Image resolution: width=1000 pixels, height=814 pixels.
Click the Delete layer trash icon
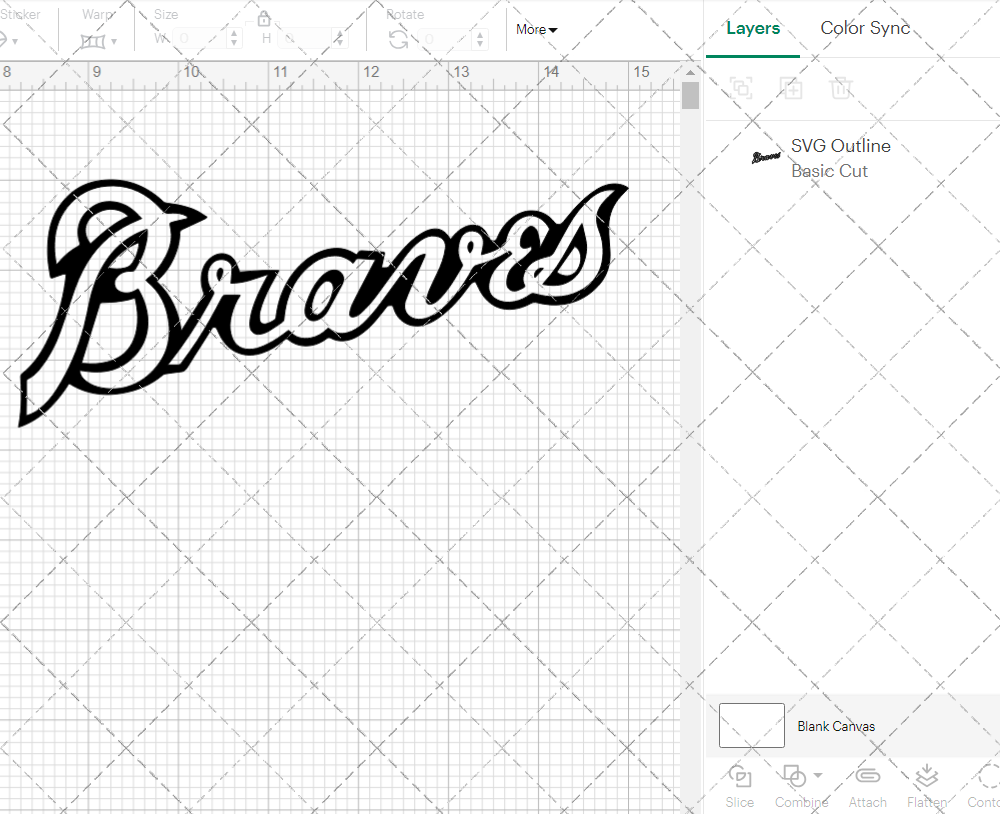841,88
